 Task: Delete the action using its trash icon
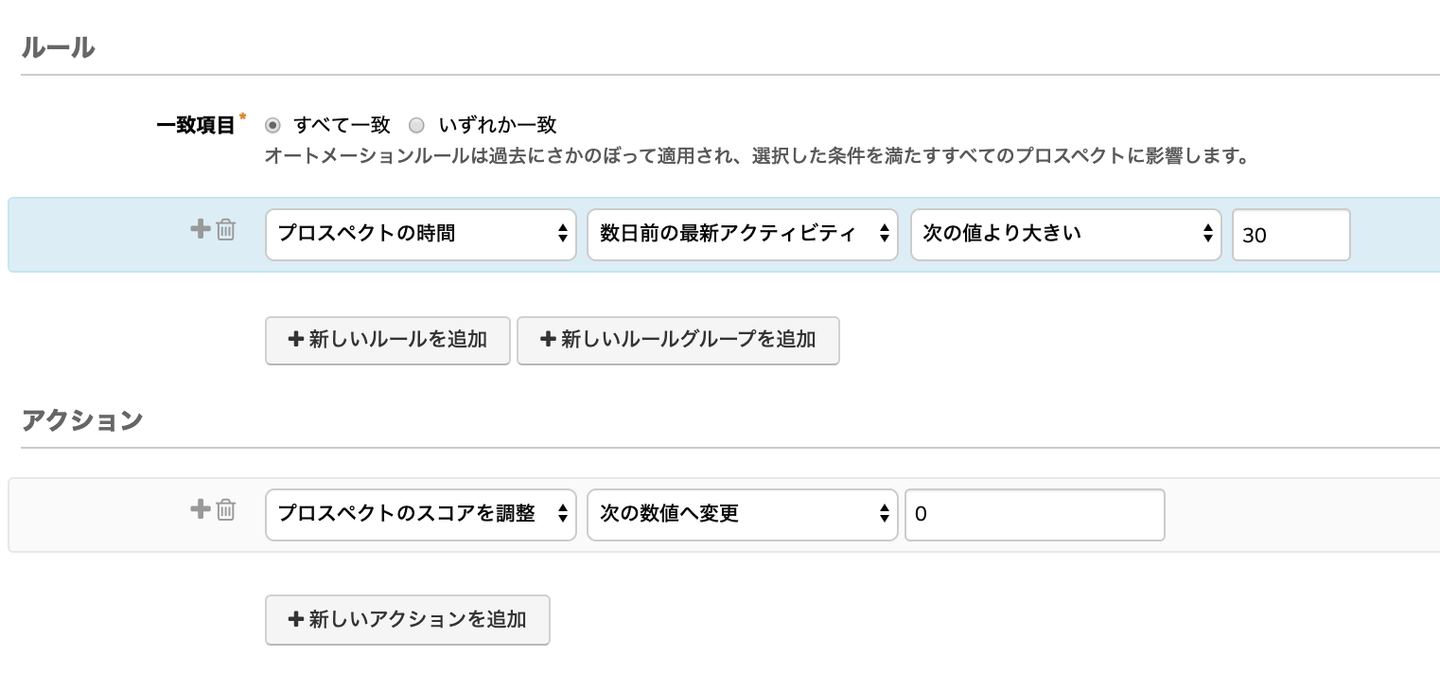[226, 510]
